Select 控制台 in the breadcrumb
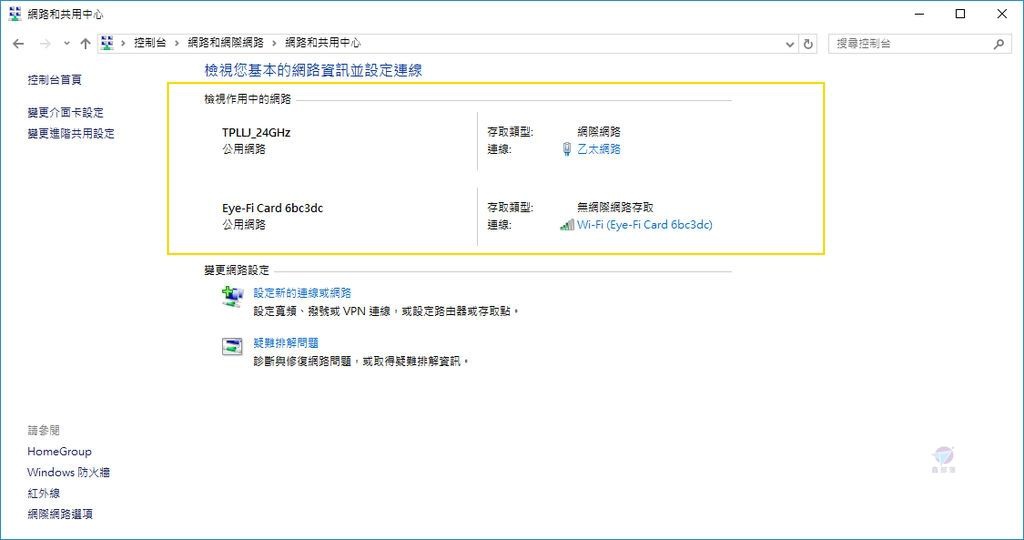Image resolution: width=1024 pixels, height=540 pixels. [150, 43]
